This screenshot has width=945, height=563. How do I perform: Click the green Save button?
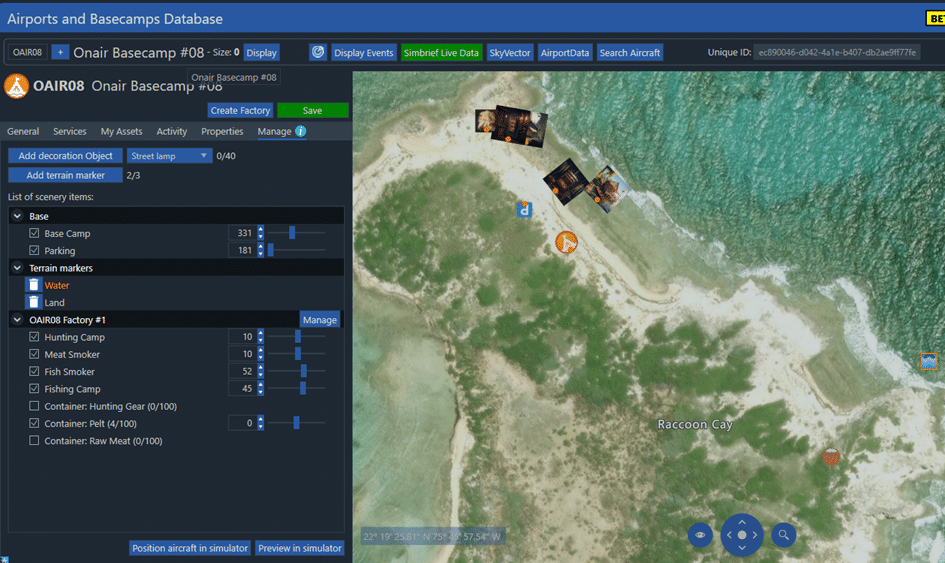point(312,110)
